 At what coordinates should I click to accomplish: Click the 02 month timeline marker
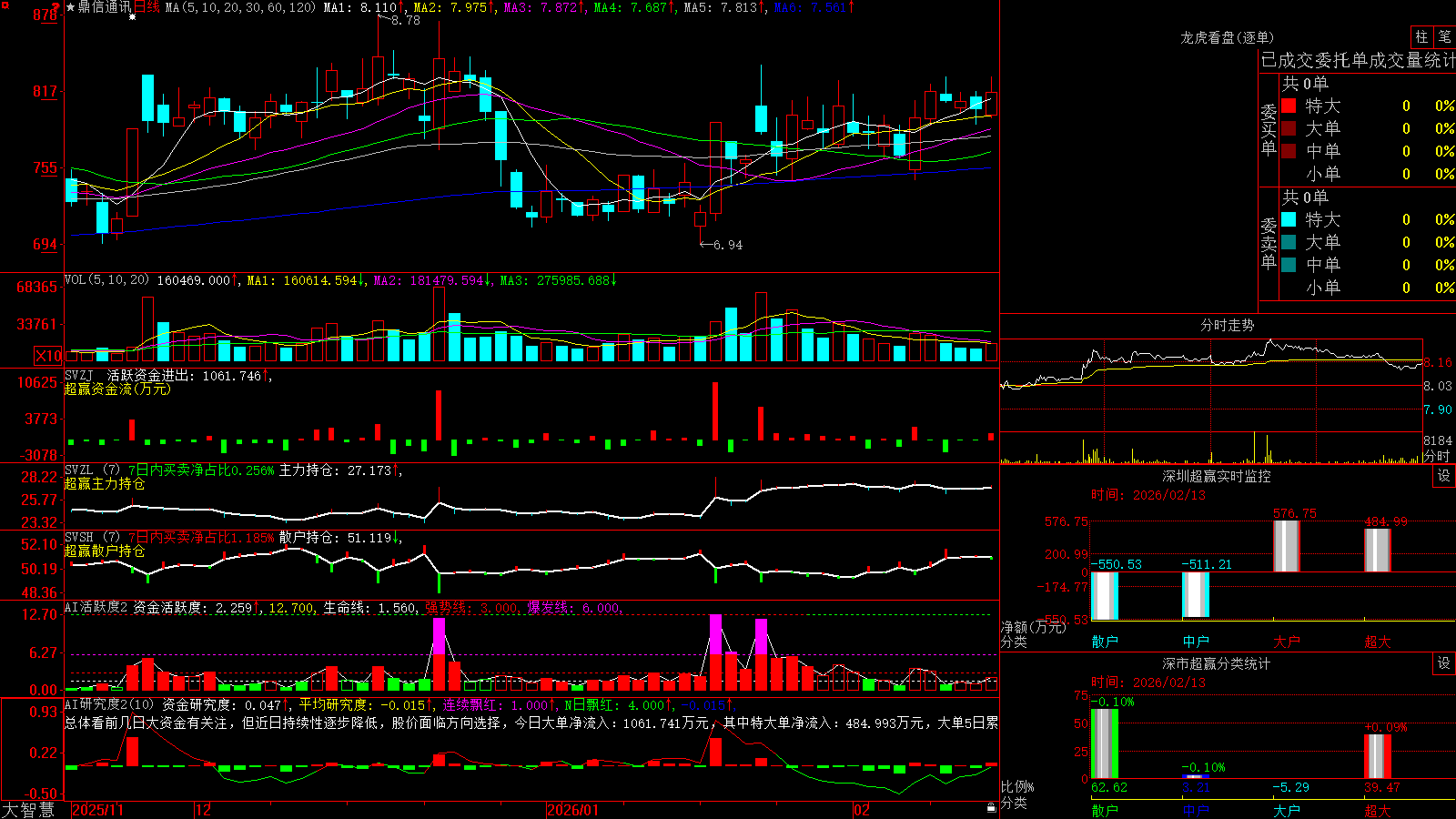click(x=862, y=810)
